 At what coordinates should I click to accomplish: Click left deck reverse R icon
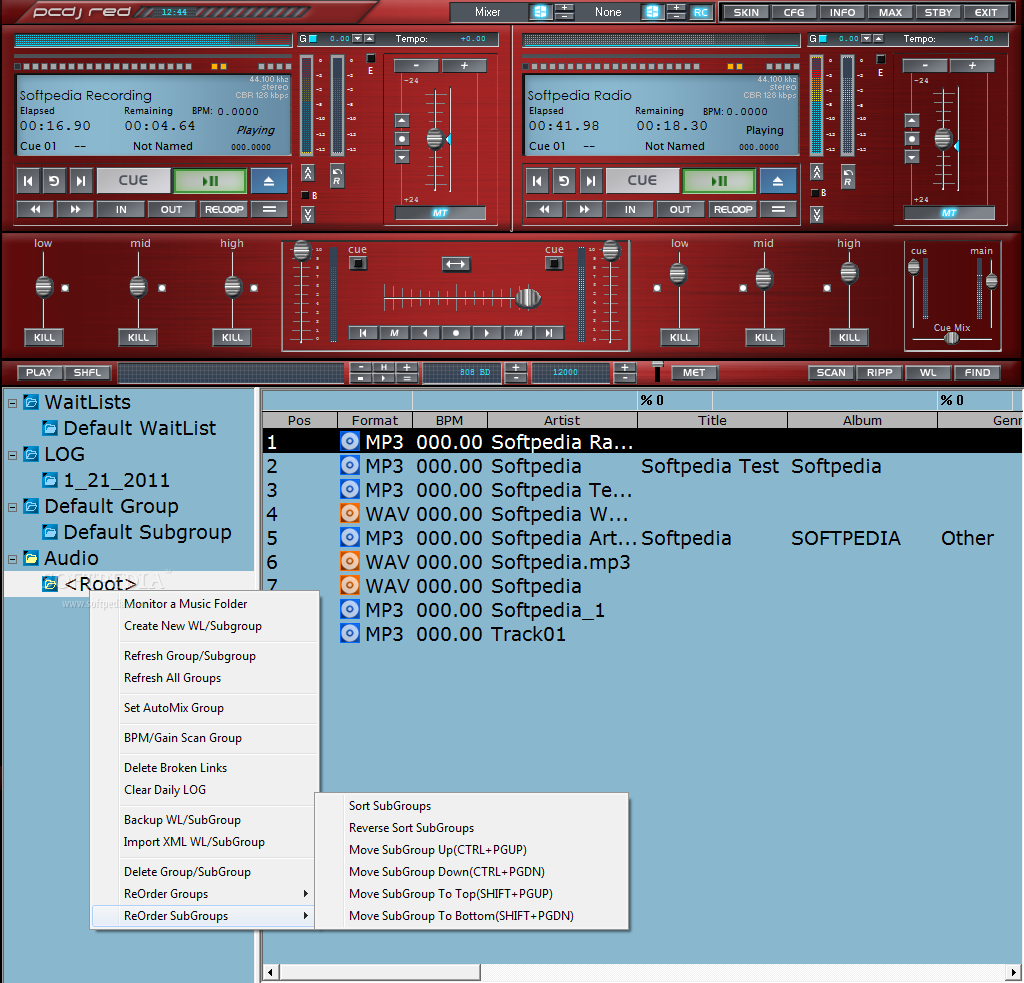tap(336, 176)
